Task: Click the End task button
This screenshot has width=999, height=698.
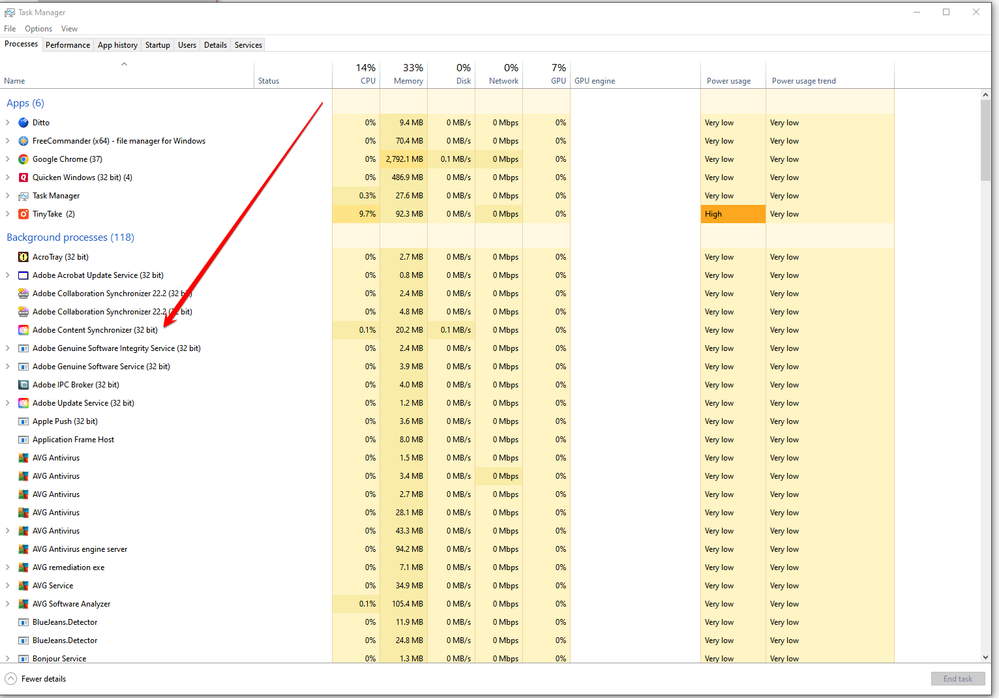Action: (958, 679)
